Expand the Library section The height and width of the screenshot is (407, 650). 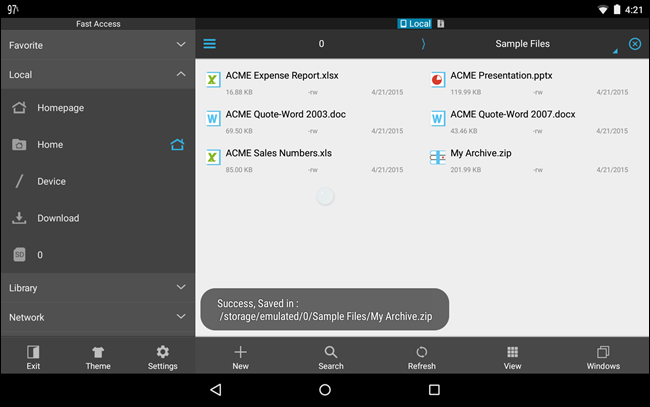point(97,288)
